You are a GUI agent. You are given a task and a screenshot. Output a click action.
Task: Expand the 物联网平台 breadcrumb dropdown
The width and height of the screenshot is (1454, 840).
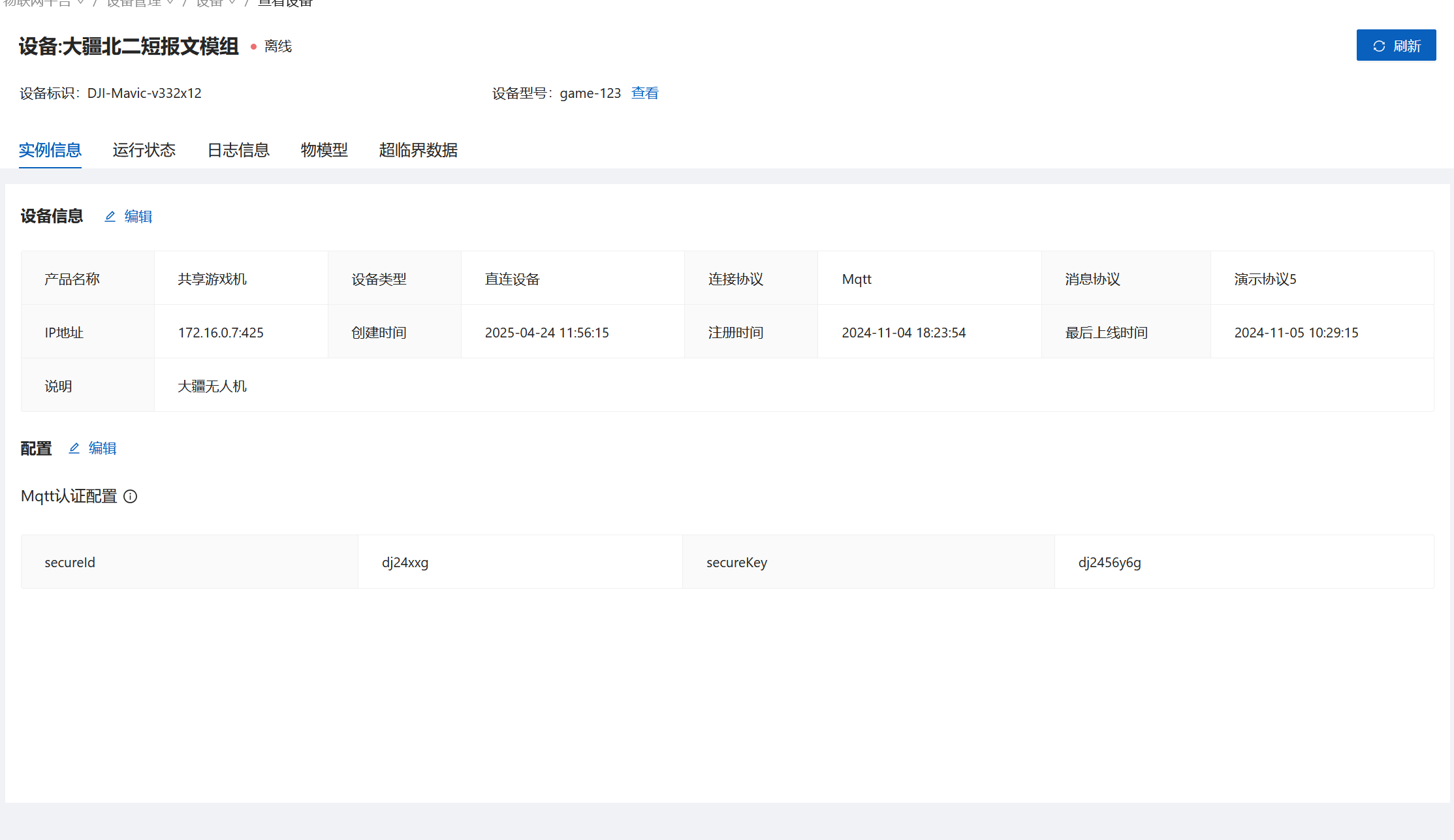pos(80,3)
